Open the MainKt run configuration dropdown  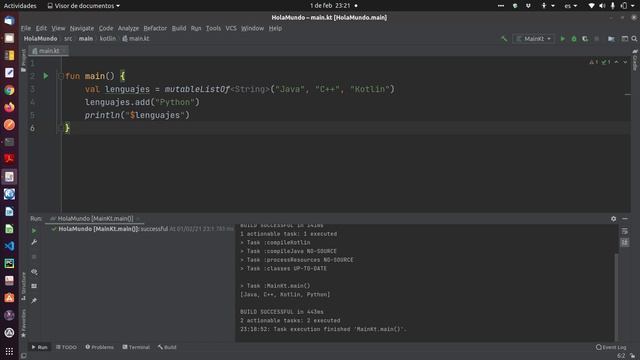[x=533, y=39]
